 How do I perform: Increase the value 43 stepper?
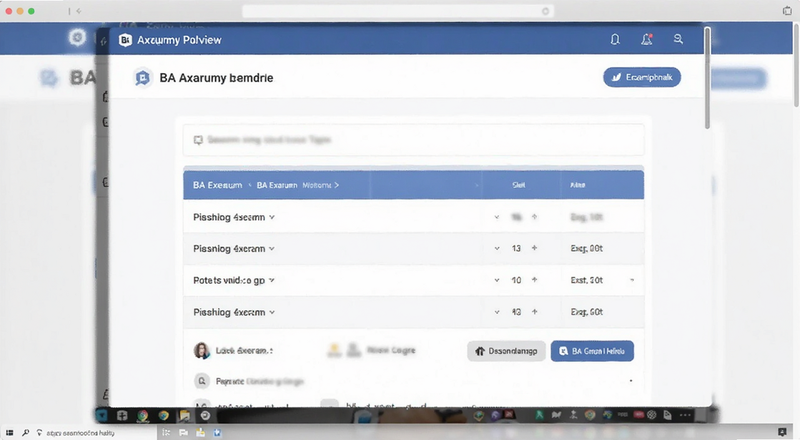point(534,311)
